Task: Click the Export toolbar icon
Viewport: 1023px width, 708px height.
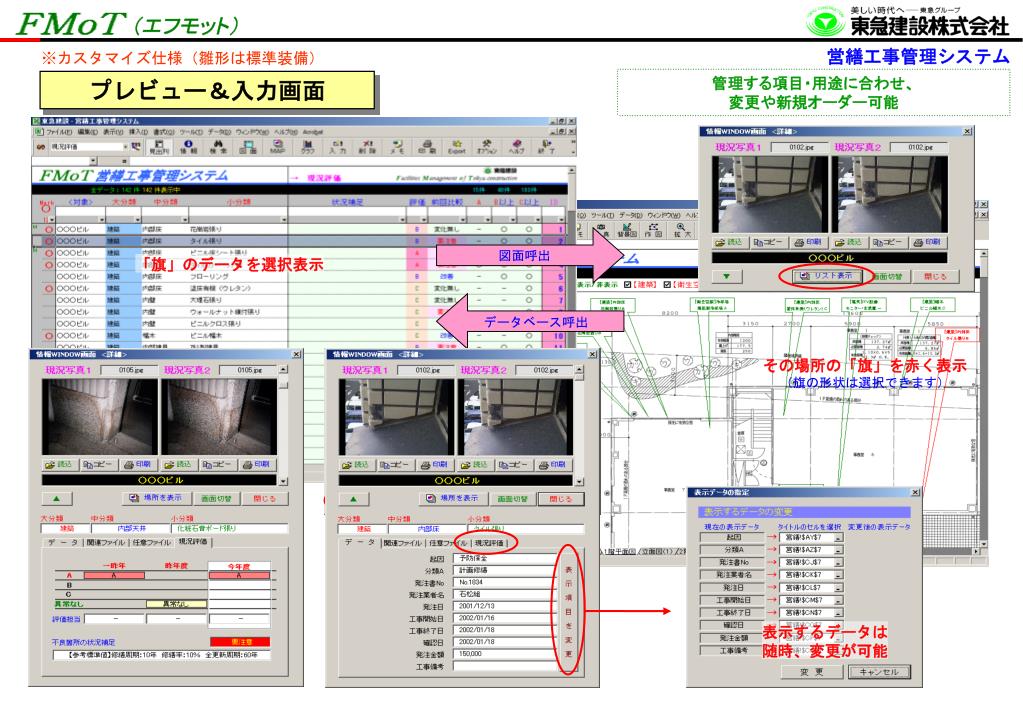Action: pyautogui.click(x=457, y=146)
